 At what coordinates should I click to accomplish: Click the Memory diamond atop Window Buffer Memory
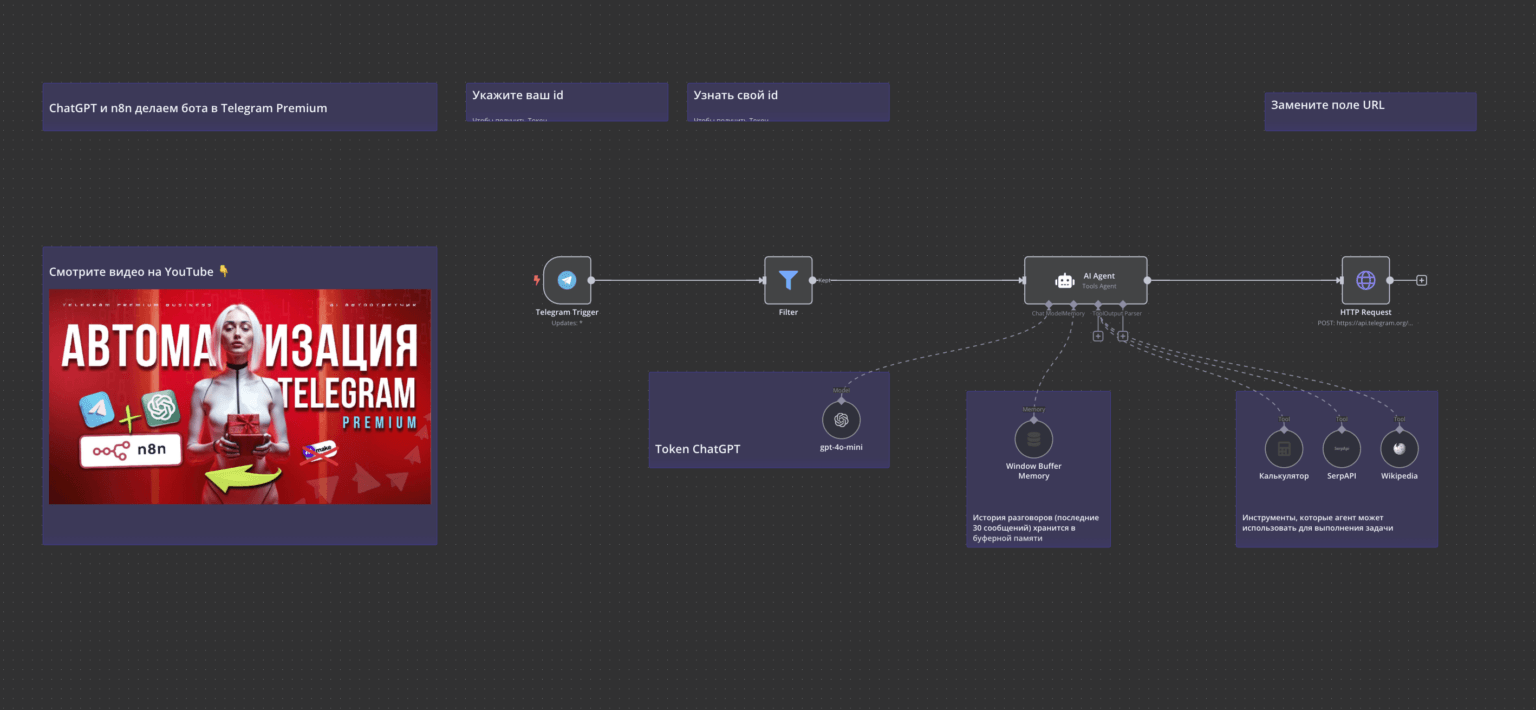tap(1034, 420)
